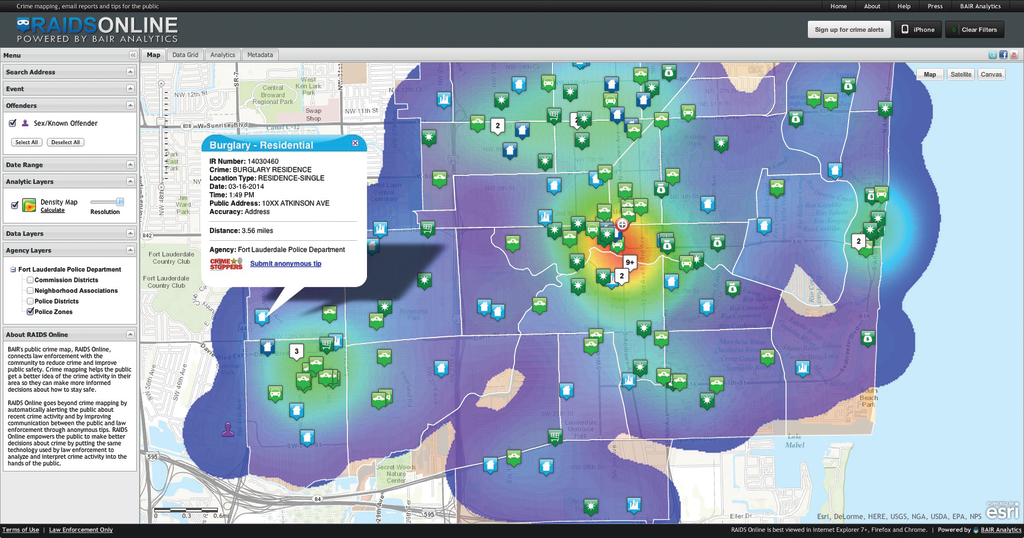Click the density Resolution slider
Screen dimensions: 1024x538
(x=119, y=202)
